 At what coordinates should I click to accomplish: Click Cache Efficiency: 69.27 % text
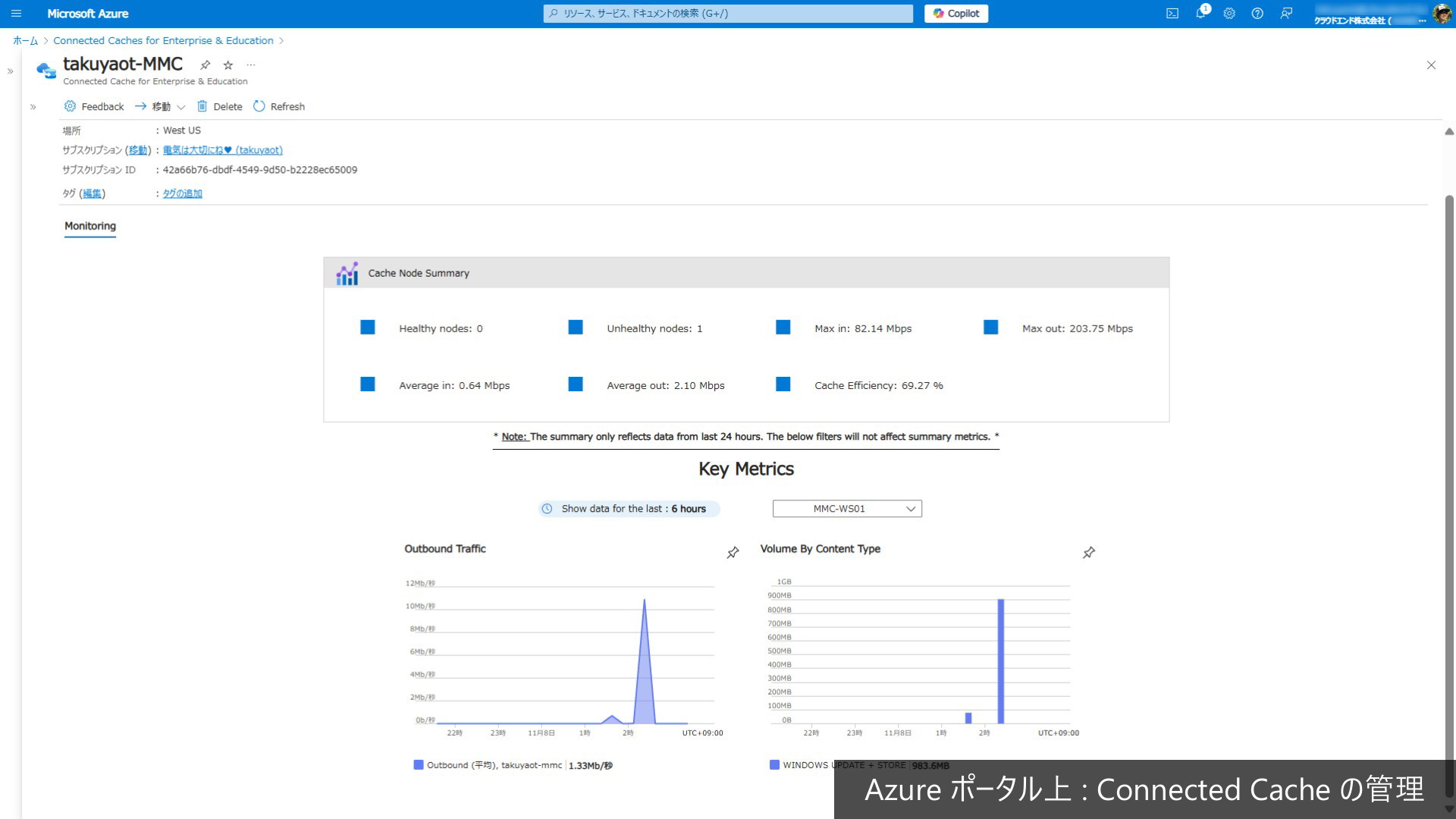879,385
